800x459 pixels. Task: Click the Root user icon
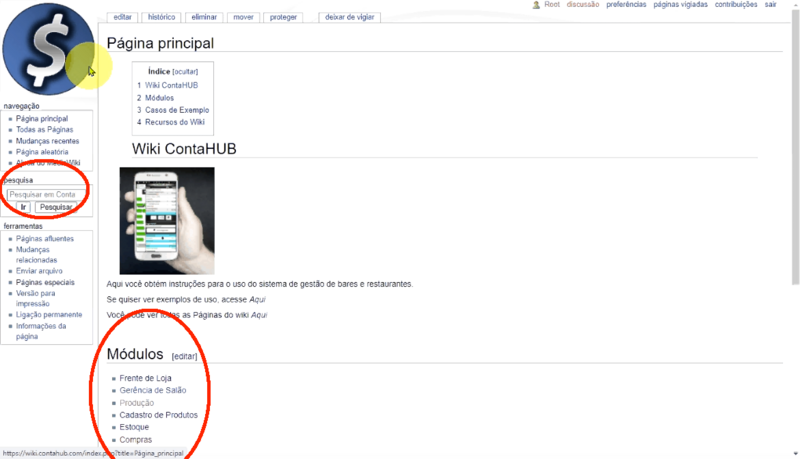coord(536,5)
